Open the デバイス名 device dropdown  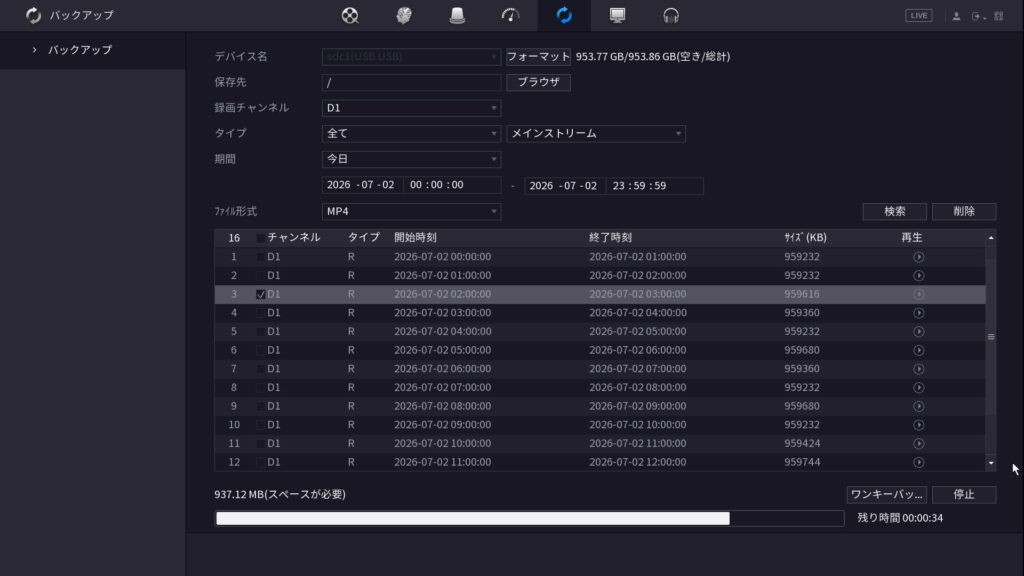pos(411,57)
